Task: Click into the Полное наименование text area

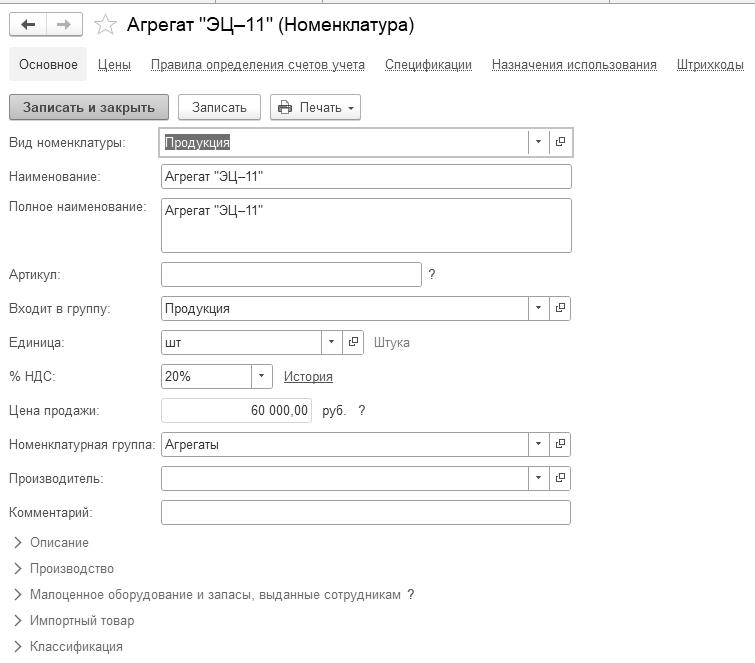Action: coord(366,225)
